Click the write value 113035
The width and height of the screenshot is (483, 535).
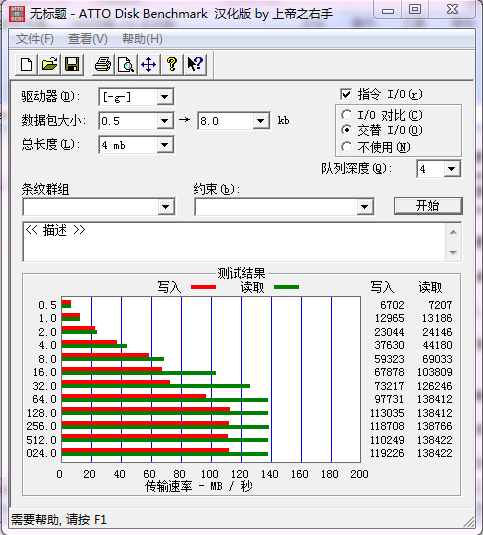[x=387, y=413]
